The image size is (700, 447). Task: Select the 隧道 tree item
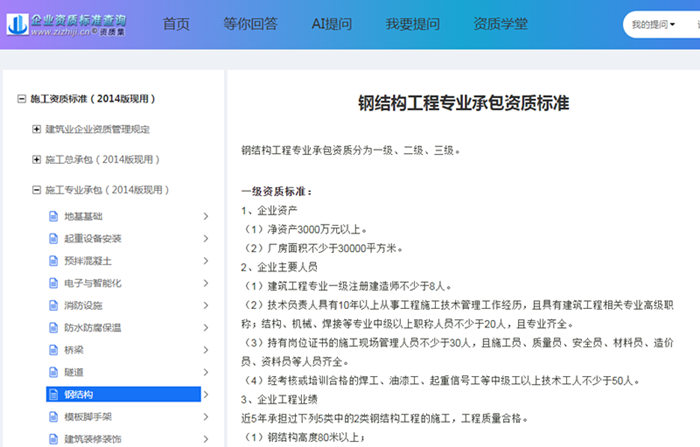click(x=74, y=372)
